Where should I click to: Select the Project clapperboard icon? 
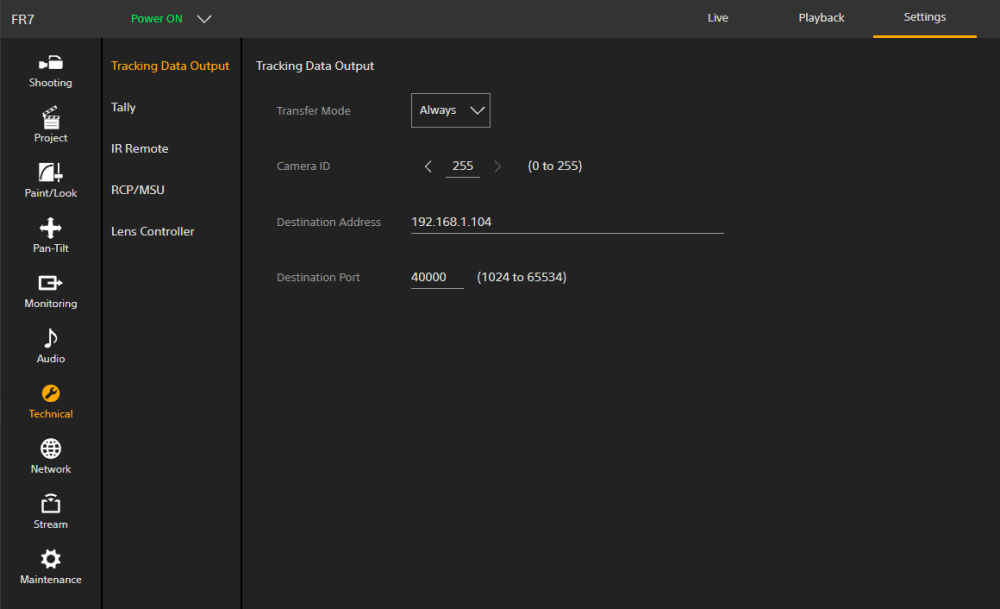(50, 125)
